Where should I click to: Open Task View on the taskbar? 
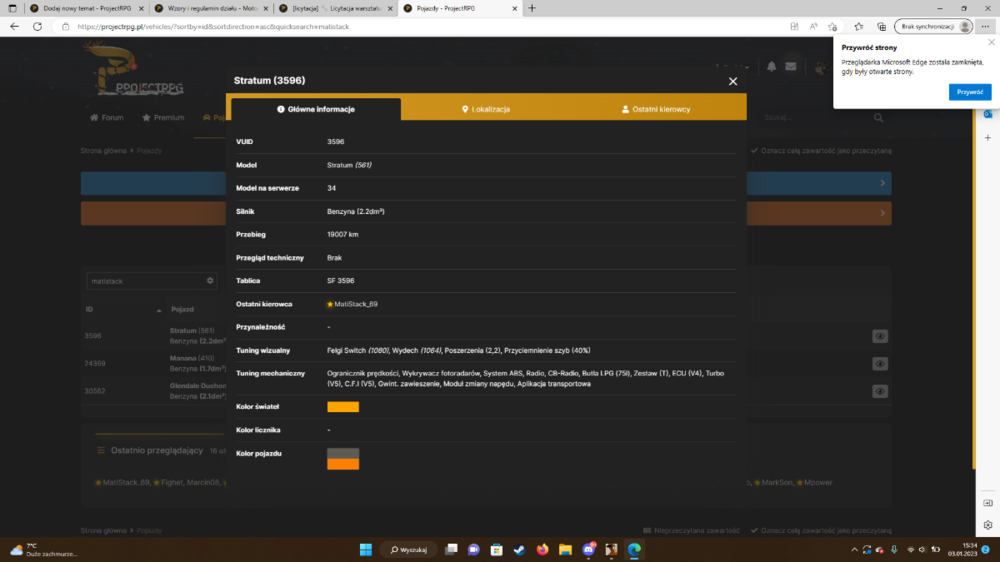pyautogui.click(x=452, y=549)
